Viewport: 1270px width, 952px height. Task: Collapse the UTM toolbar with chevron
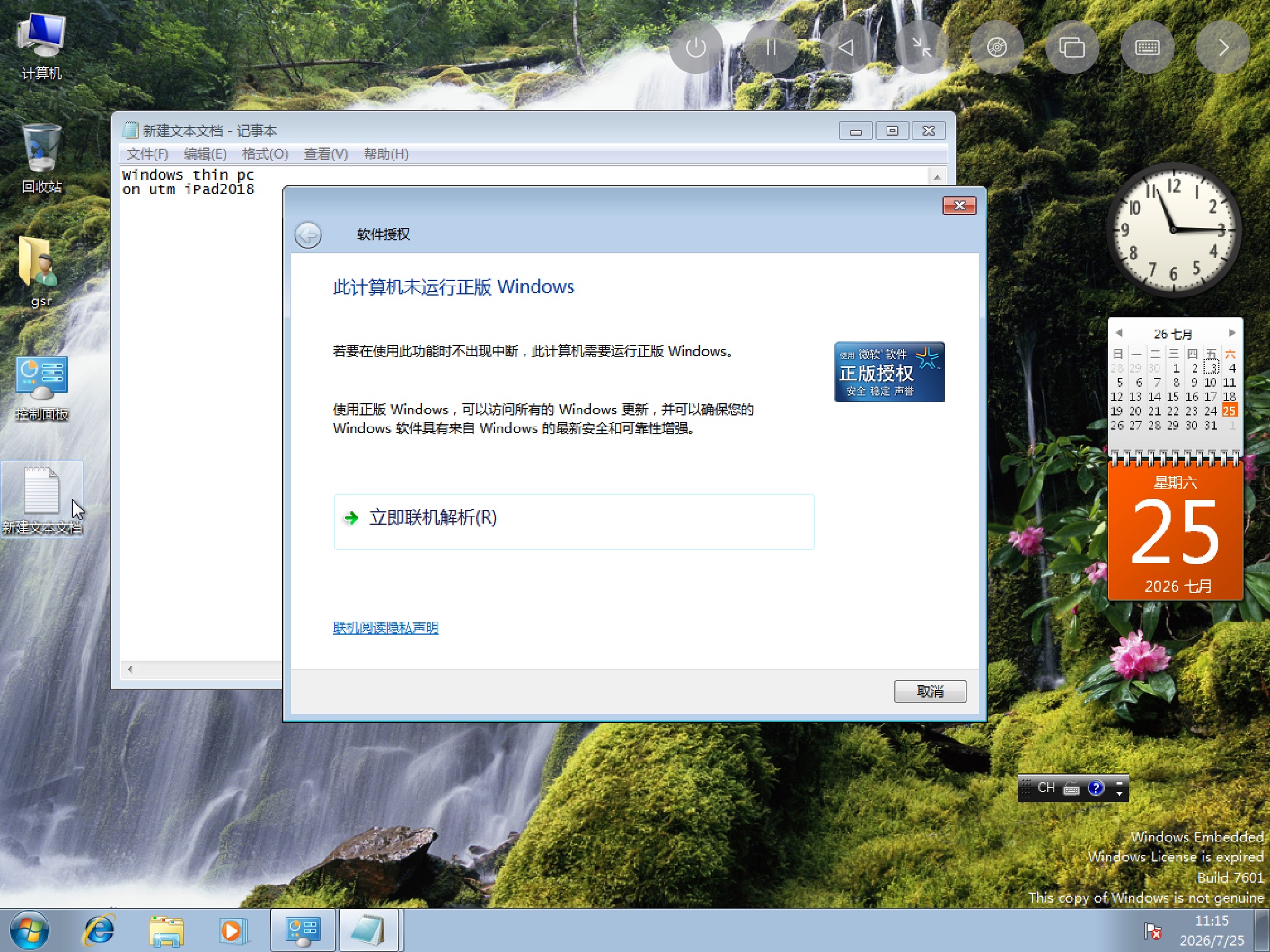(1223, 47)
